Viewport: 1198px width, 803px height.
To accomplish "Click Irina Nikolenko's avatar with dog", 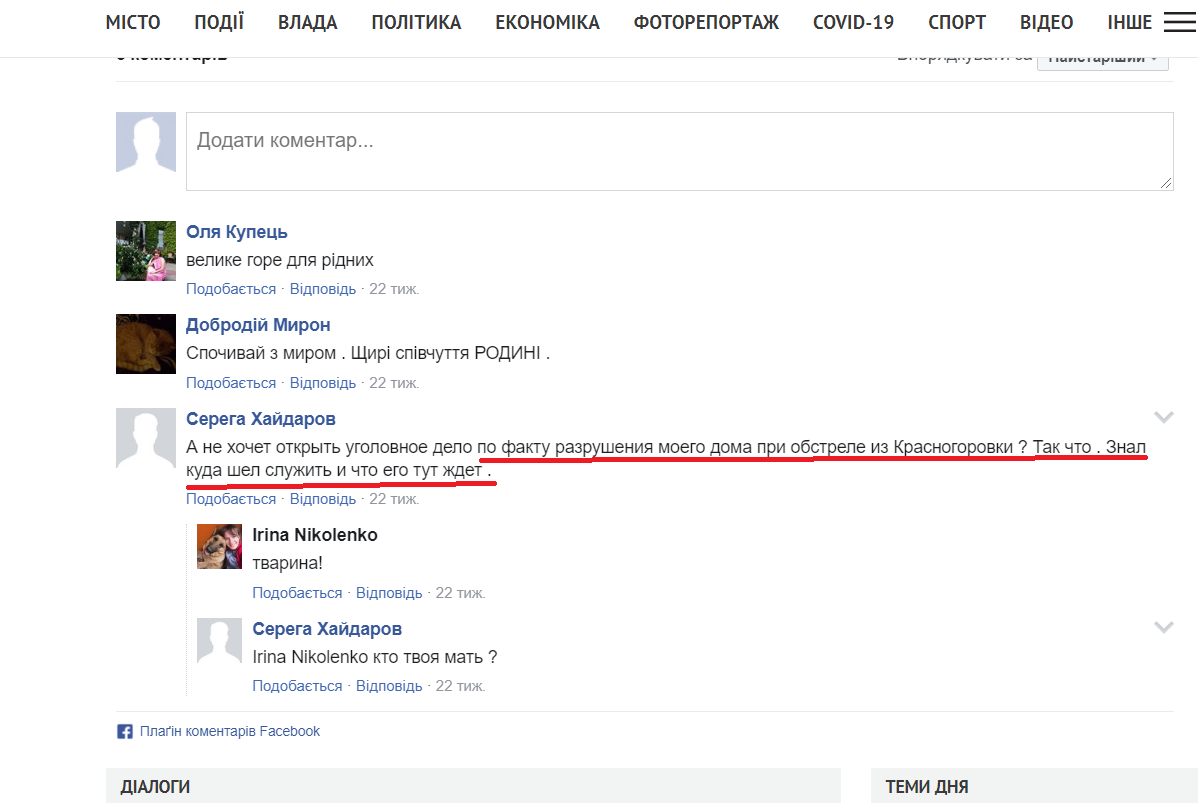I will [x=219, y=546].
